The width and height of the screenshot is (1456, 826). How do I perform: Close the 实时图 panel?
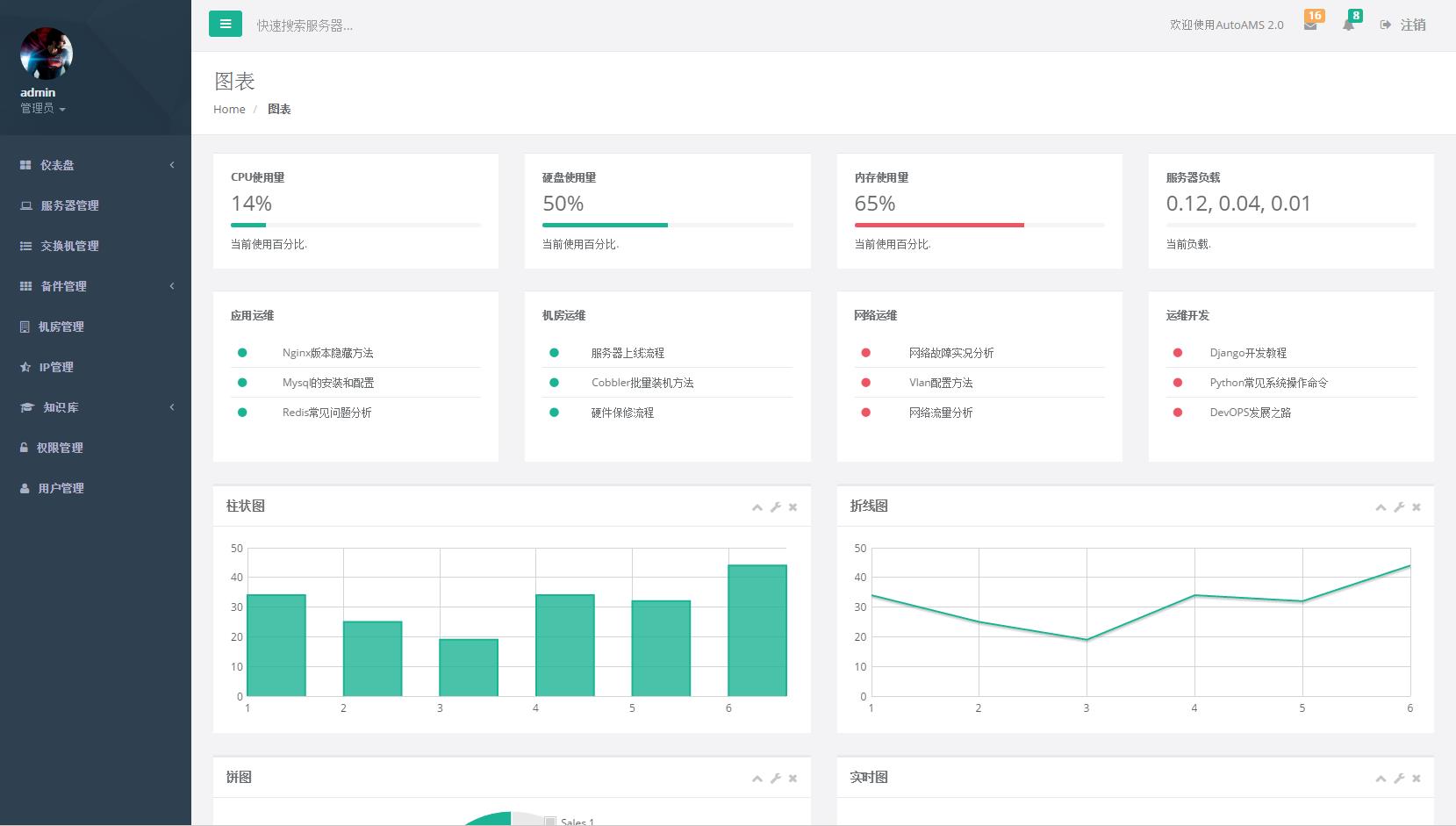pyautogui.click(x=1416, y=779)
